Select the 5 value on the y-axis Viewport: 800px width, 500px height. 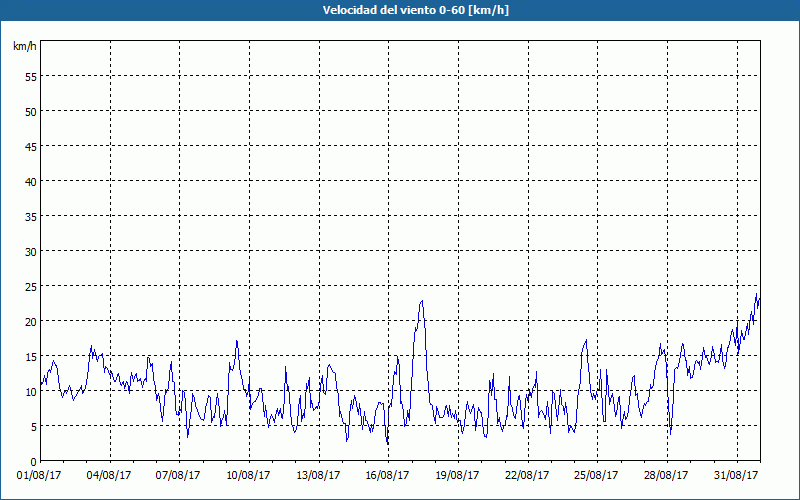coord(34,428)
